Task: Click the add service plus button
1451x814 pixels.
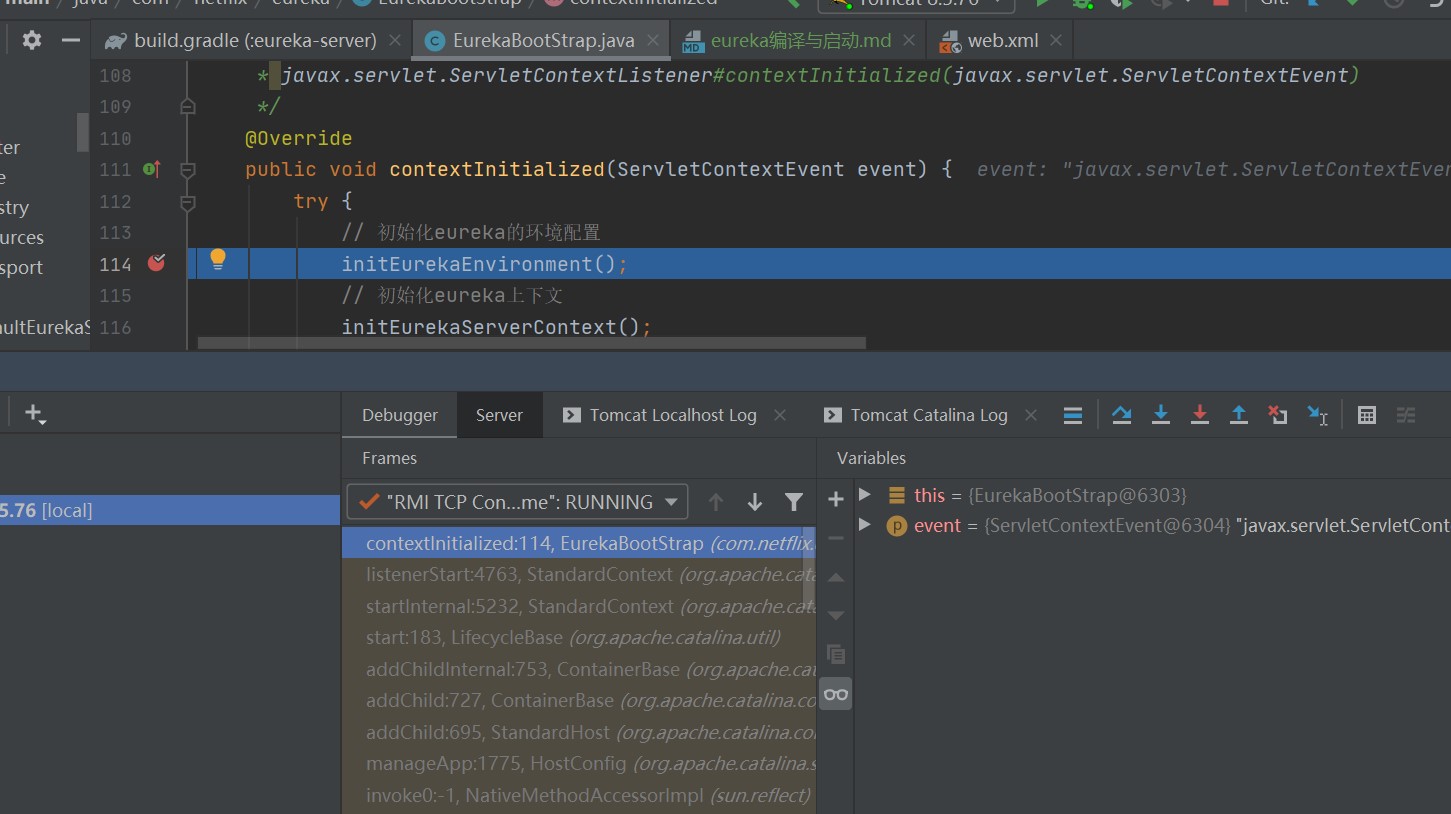Action: tap(36, 414)
